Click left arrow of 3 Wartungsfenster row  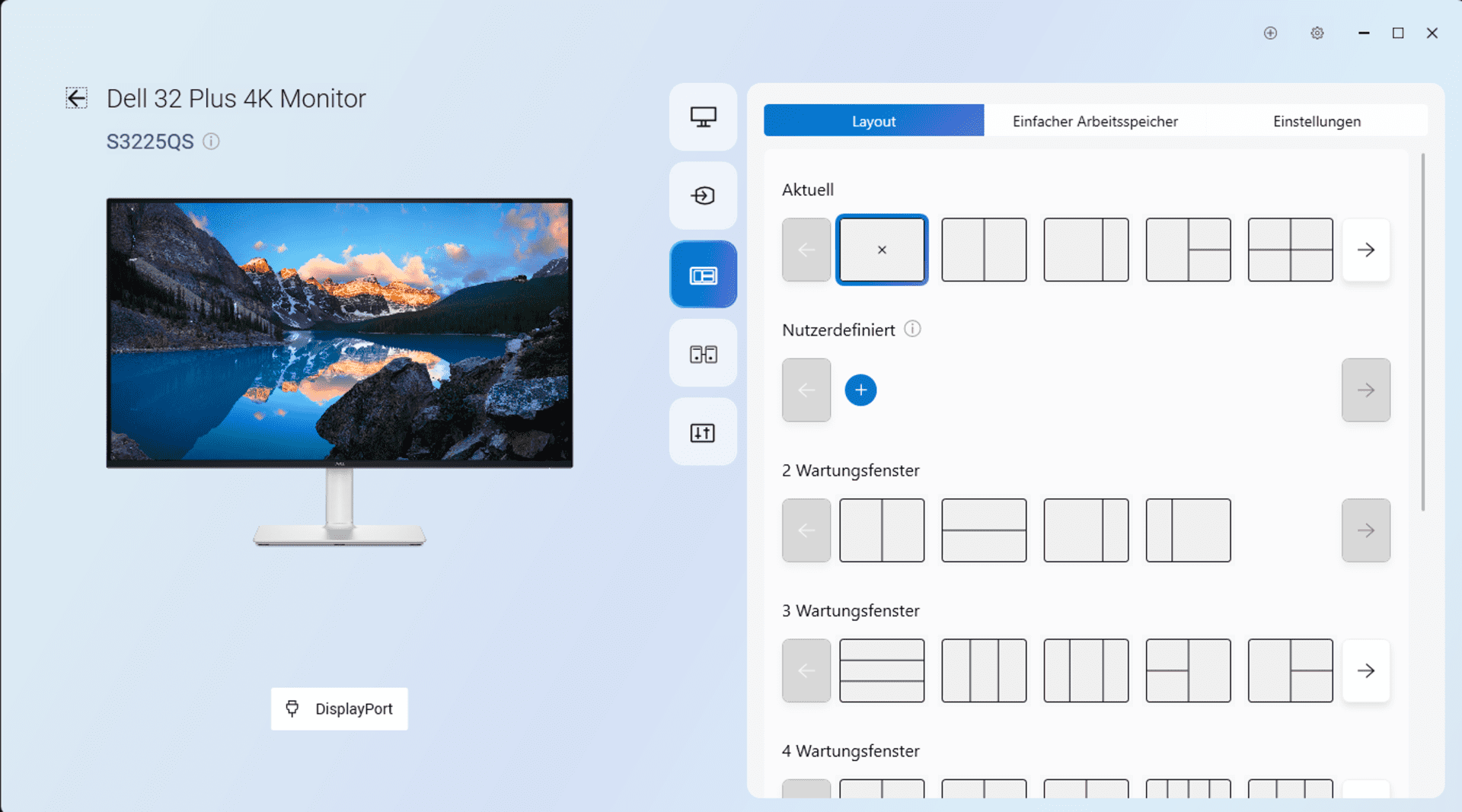point(806,670)
